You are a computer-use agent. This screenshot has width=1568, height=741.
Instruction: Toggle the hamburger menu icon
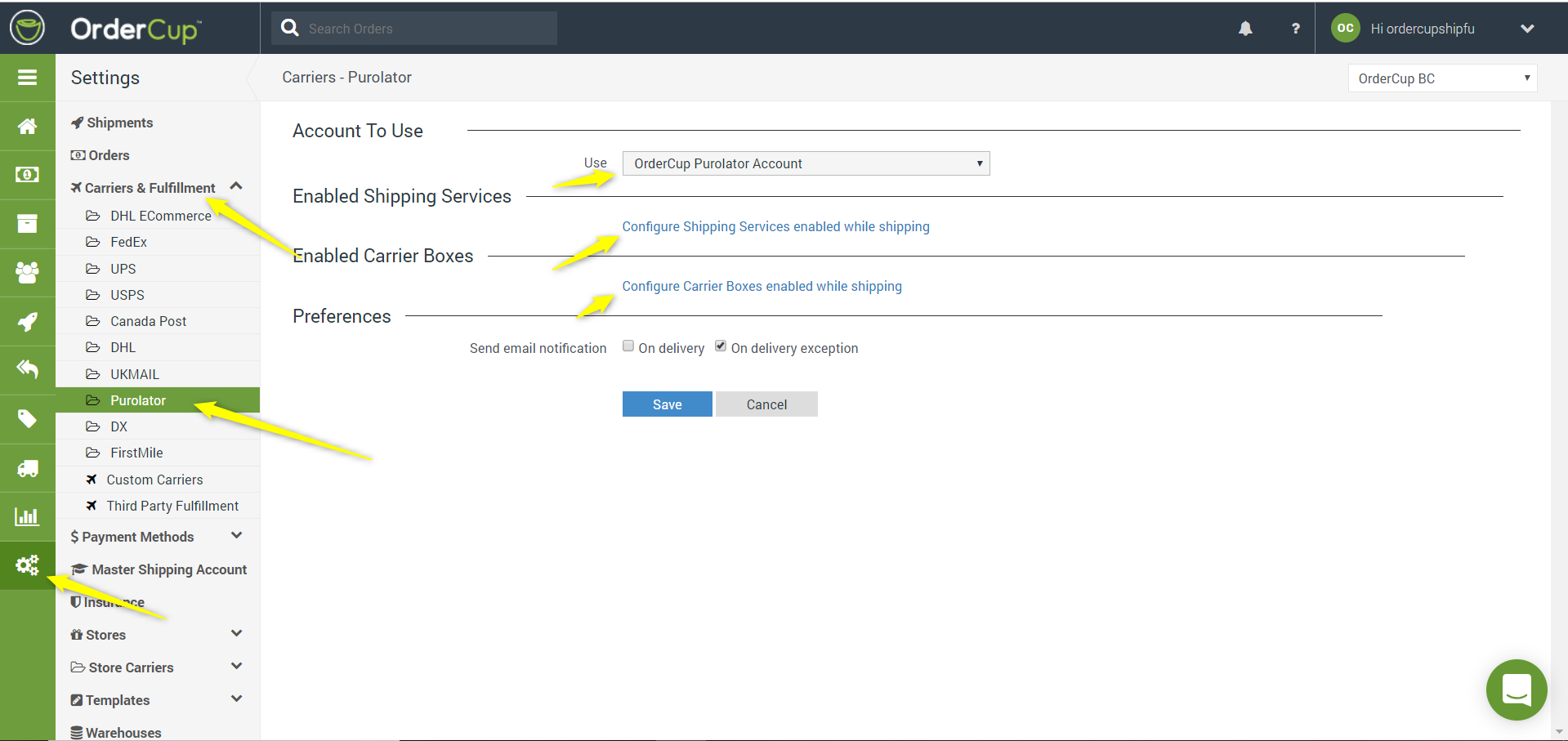click(x=27, y=78)
